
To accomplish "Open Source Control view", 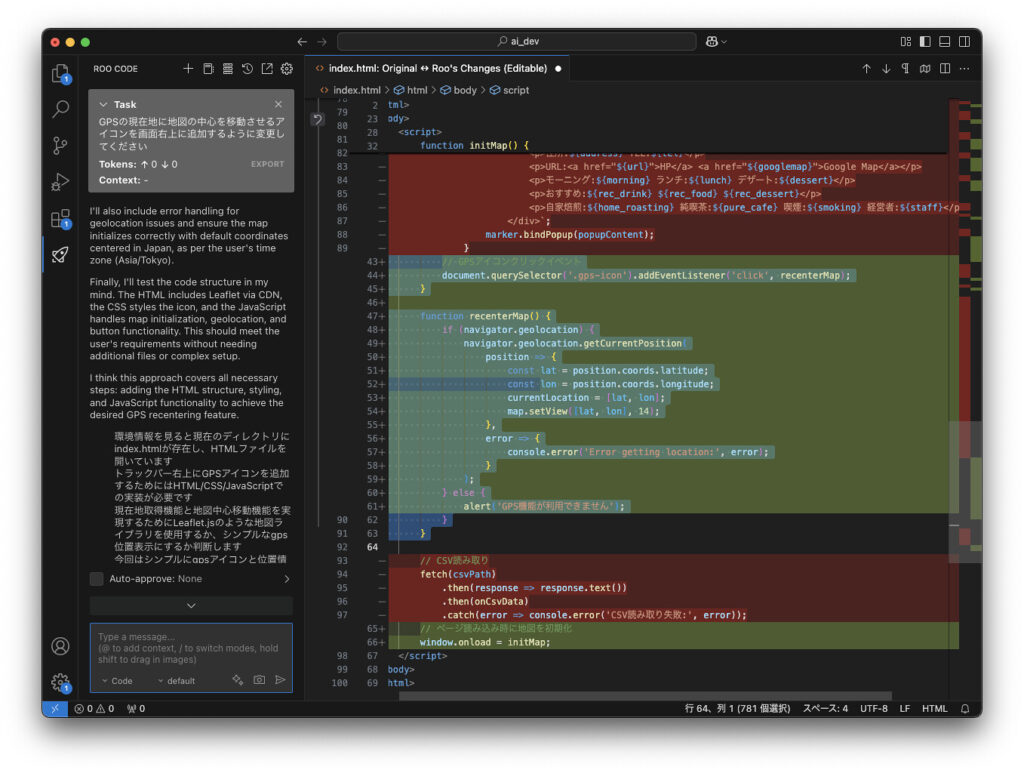I will 61,145.
